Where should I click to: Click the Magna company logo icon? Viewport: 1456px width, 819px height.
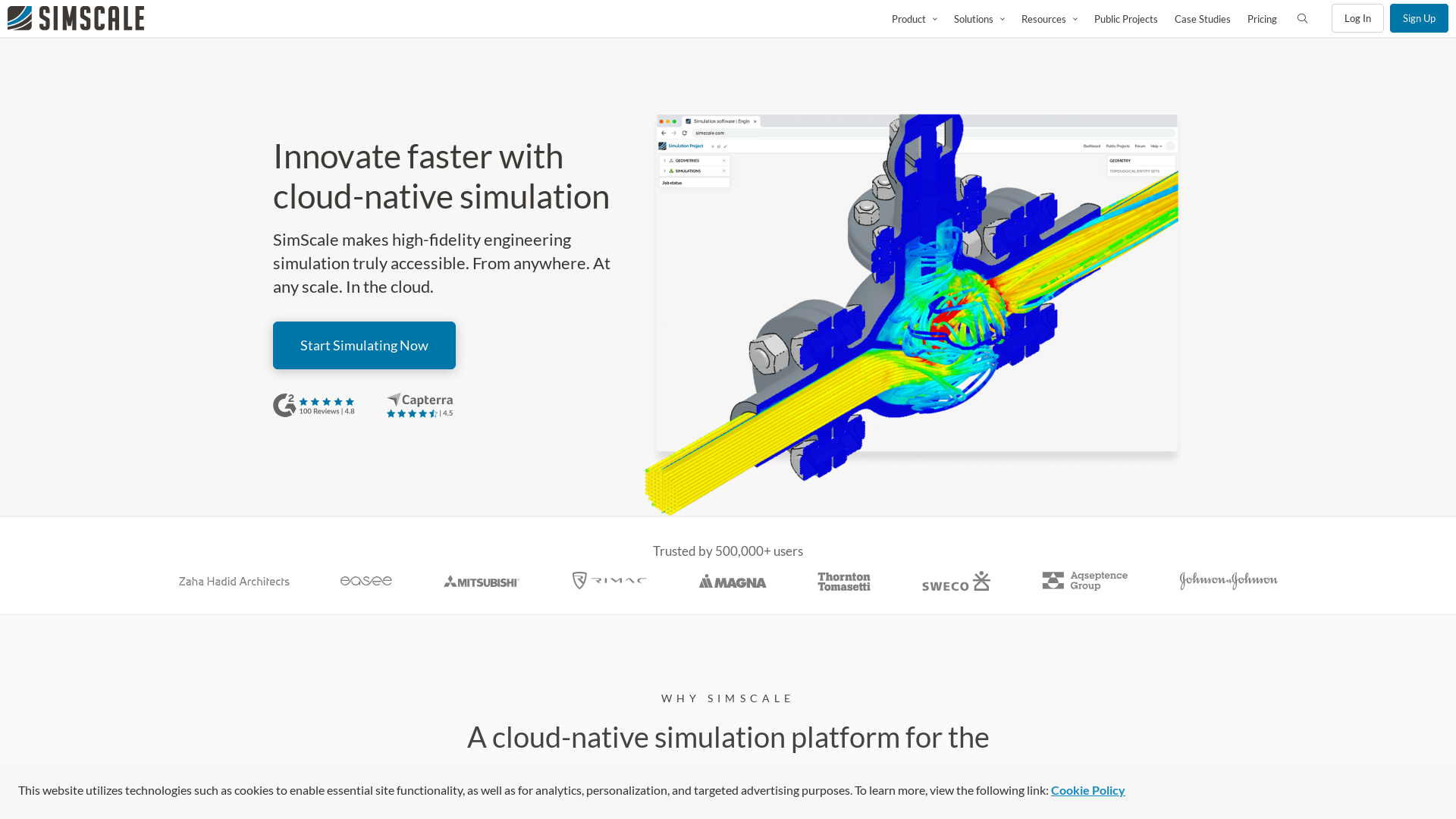tap(732, 580)
